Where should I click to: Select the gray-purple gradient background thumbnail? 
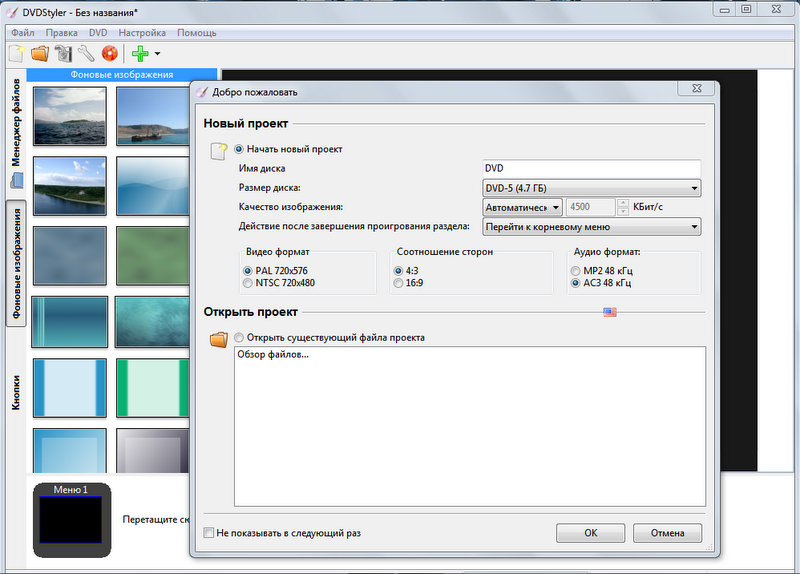pos(153,451)
